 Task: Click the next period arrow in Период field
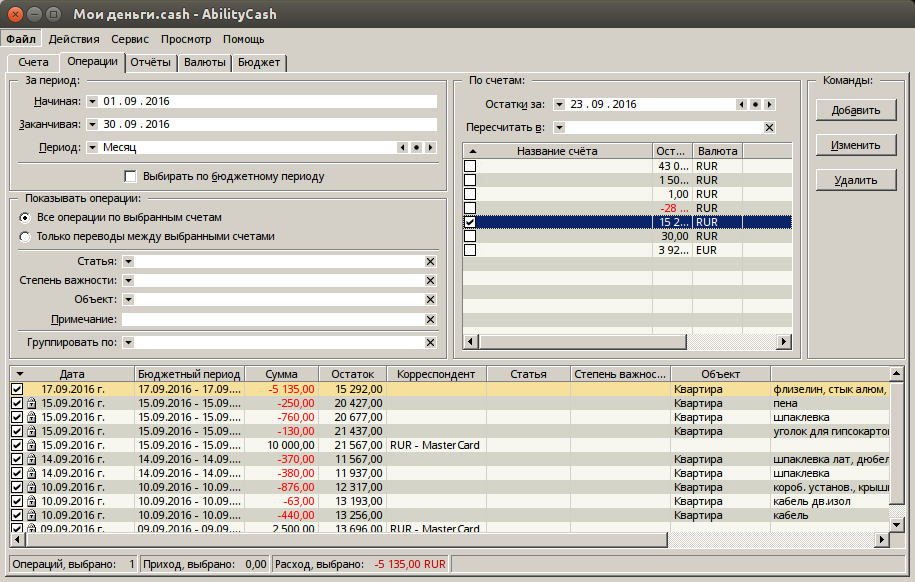(x=431, y=147)
